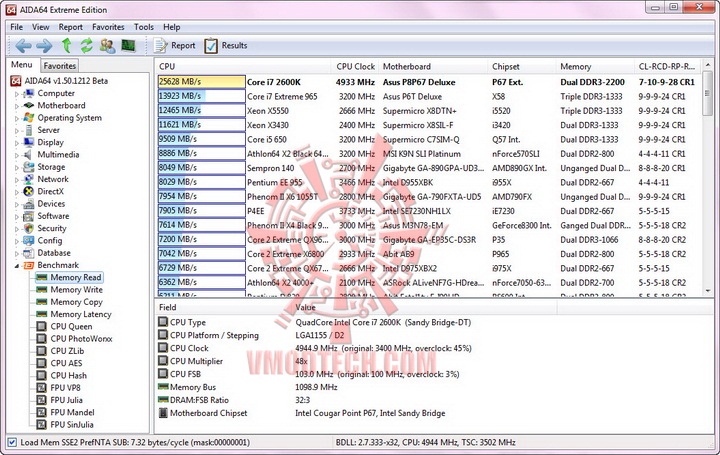720x455 pixels.
Task: Toggle the Load Mem SSE2 PrefNTA status checkbox
Action: click(x=12, y=443)
